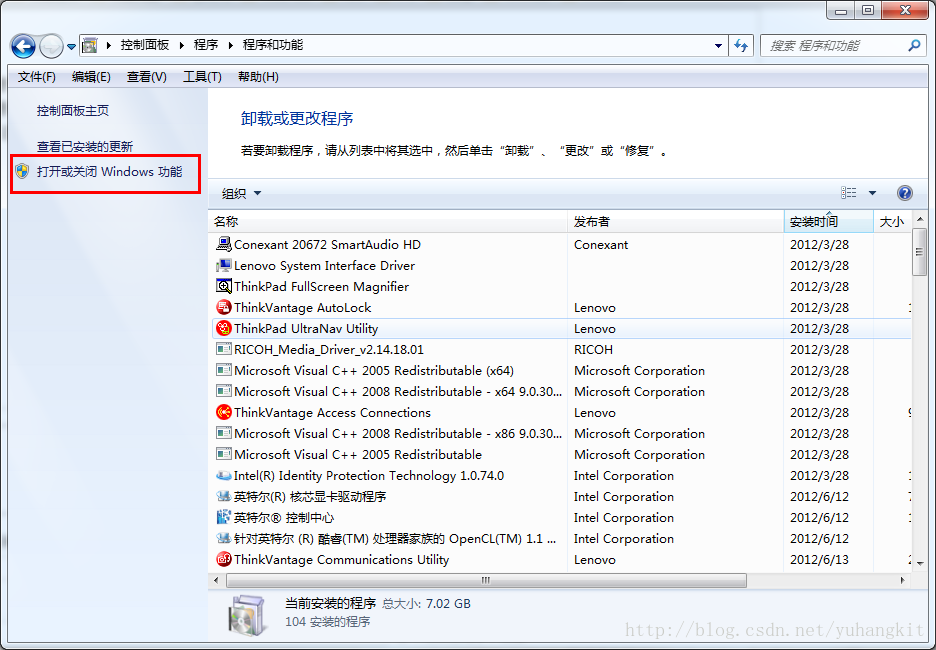Click the Visual C++ 2008 x86 9.0.30 icon
The height and width of the screenshot is (650, 936).
pos(223,433)
